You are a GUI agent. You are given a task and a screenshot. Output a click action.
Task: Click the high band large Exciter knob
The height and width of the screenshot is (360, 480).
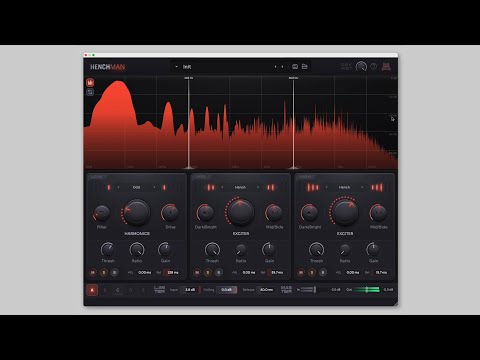click(x=344, y=212)
